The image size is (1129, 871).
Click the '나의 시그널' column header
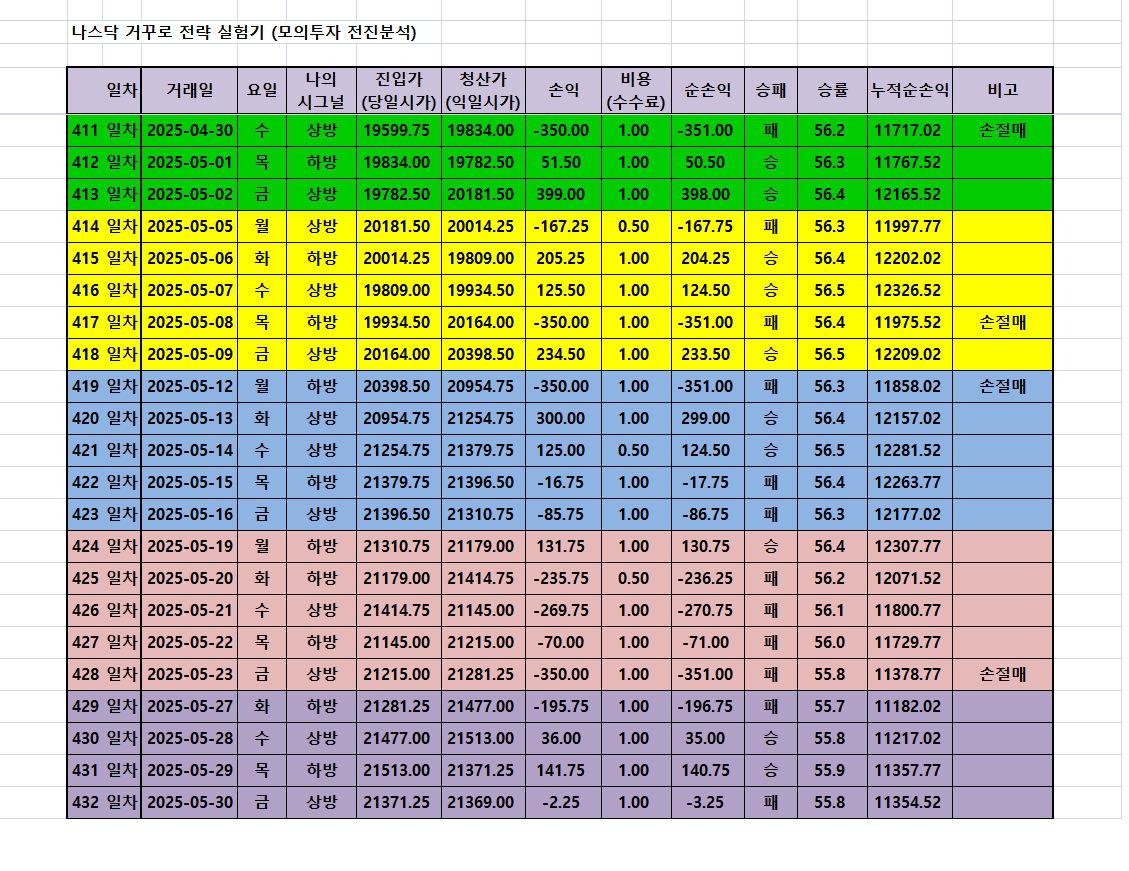[321, 91]
